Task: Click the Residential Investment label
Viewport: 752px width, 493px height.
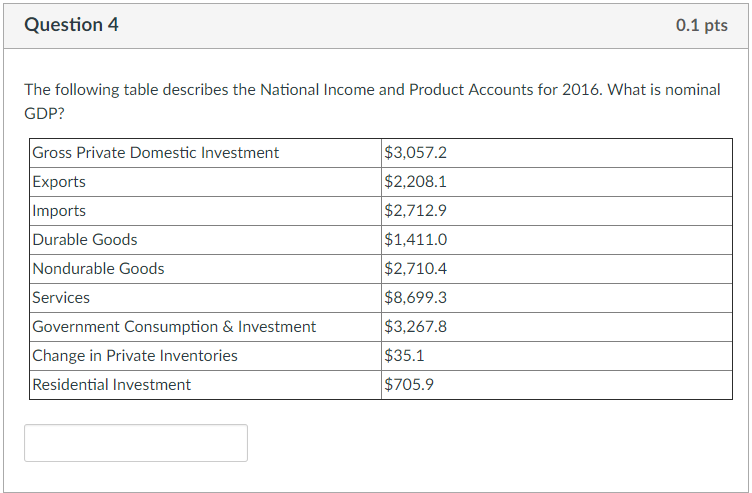Action: (111, 385)
